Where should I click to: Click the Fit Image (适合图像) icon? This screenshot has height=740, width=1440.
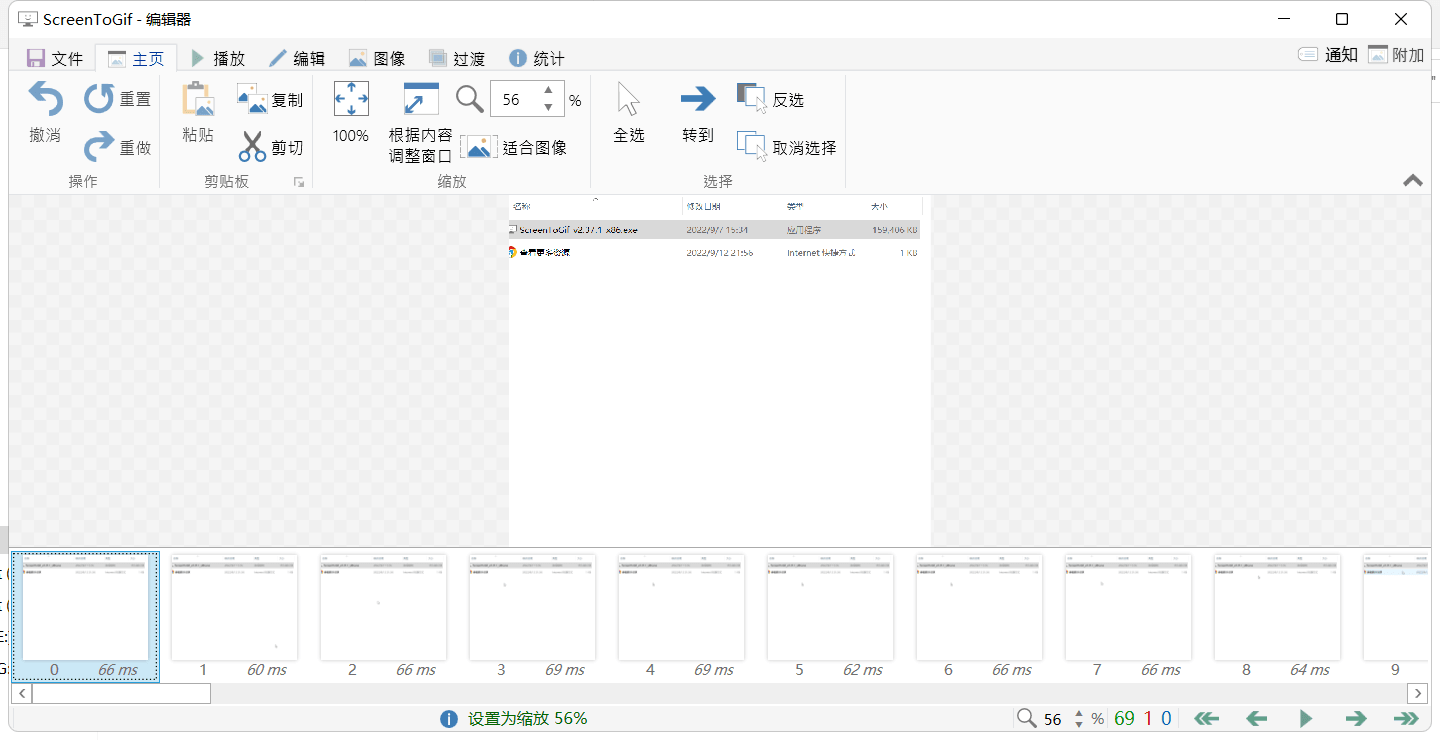[479, 147]
